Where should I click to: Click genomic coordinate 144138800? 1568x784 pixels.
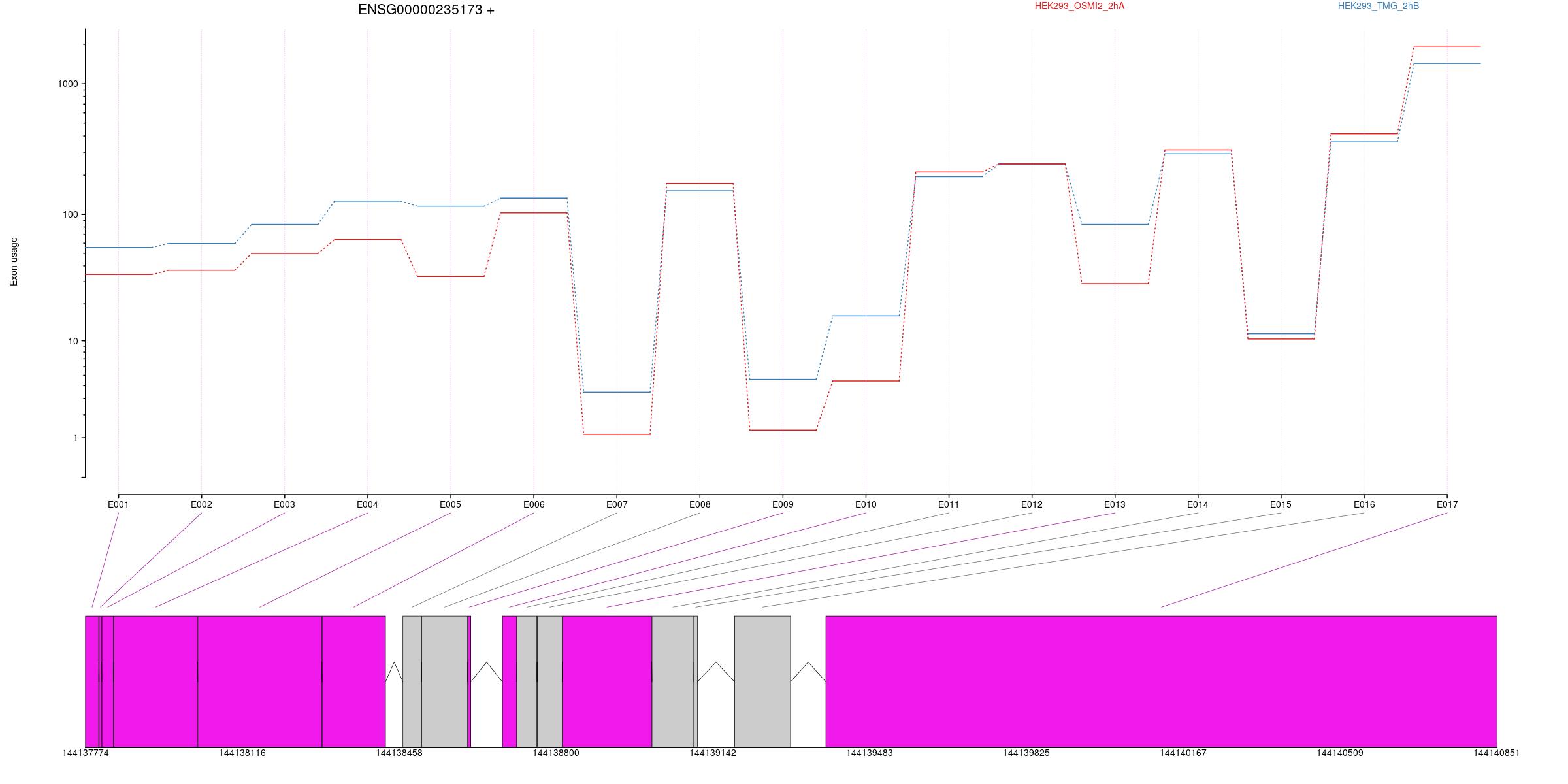pos(556,753)
